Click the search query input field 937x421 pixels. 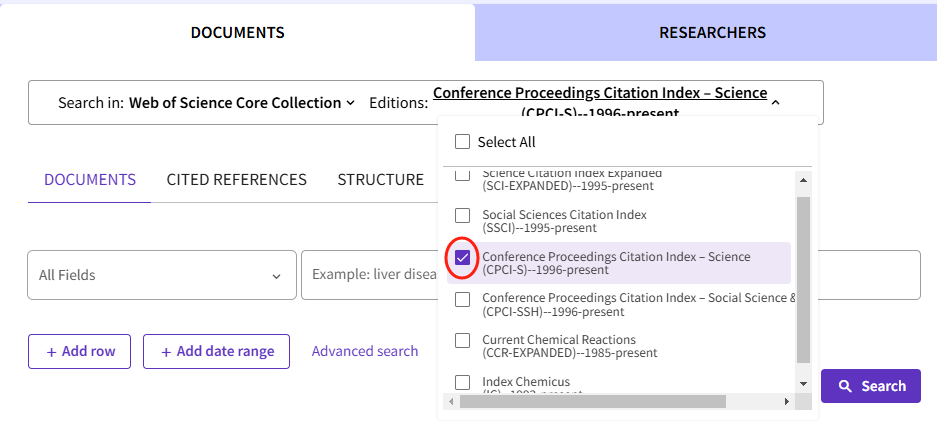point(370,275)
